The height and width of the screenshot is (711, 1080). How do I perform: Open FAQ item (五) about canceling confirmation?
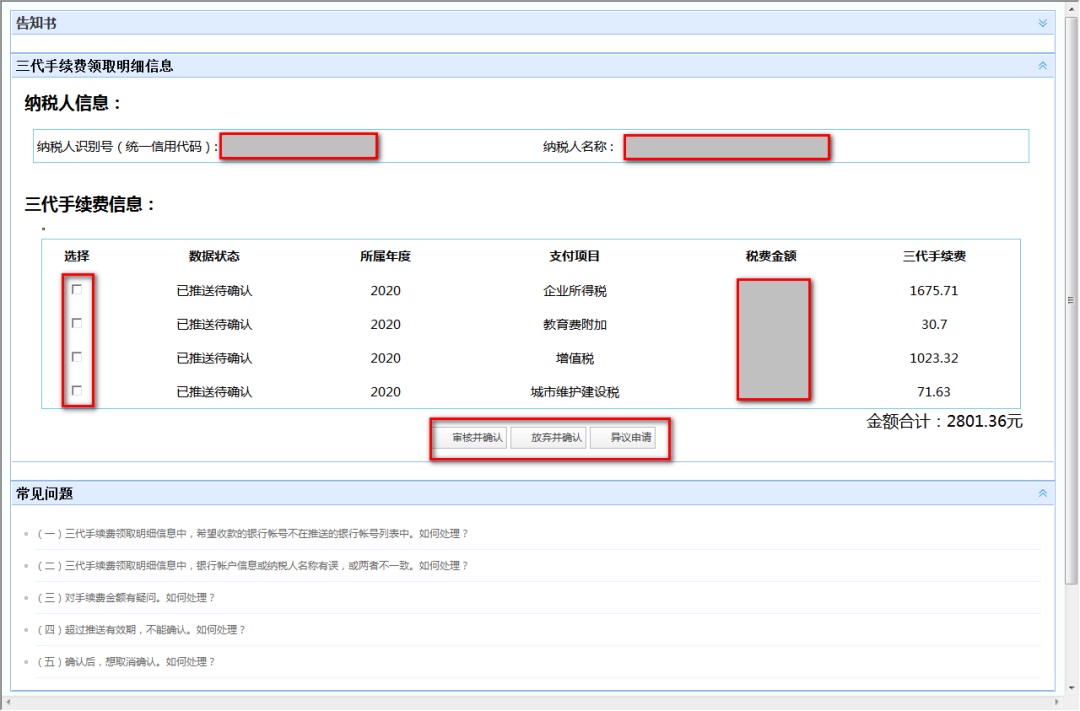coord(130,661)
